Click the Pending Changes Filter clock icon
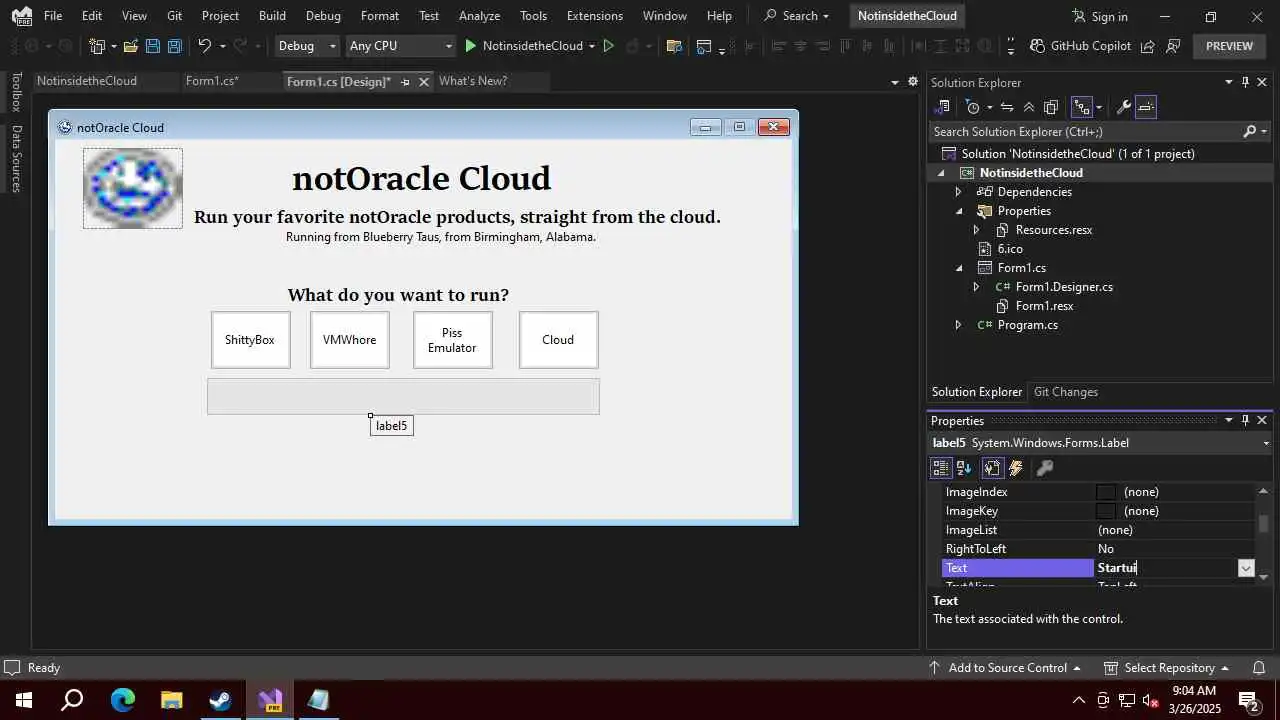This screenshot has height=720, width=1280. click(x=972, y=107)
